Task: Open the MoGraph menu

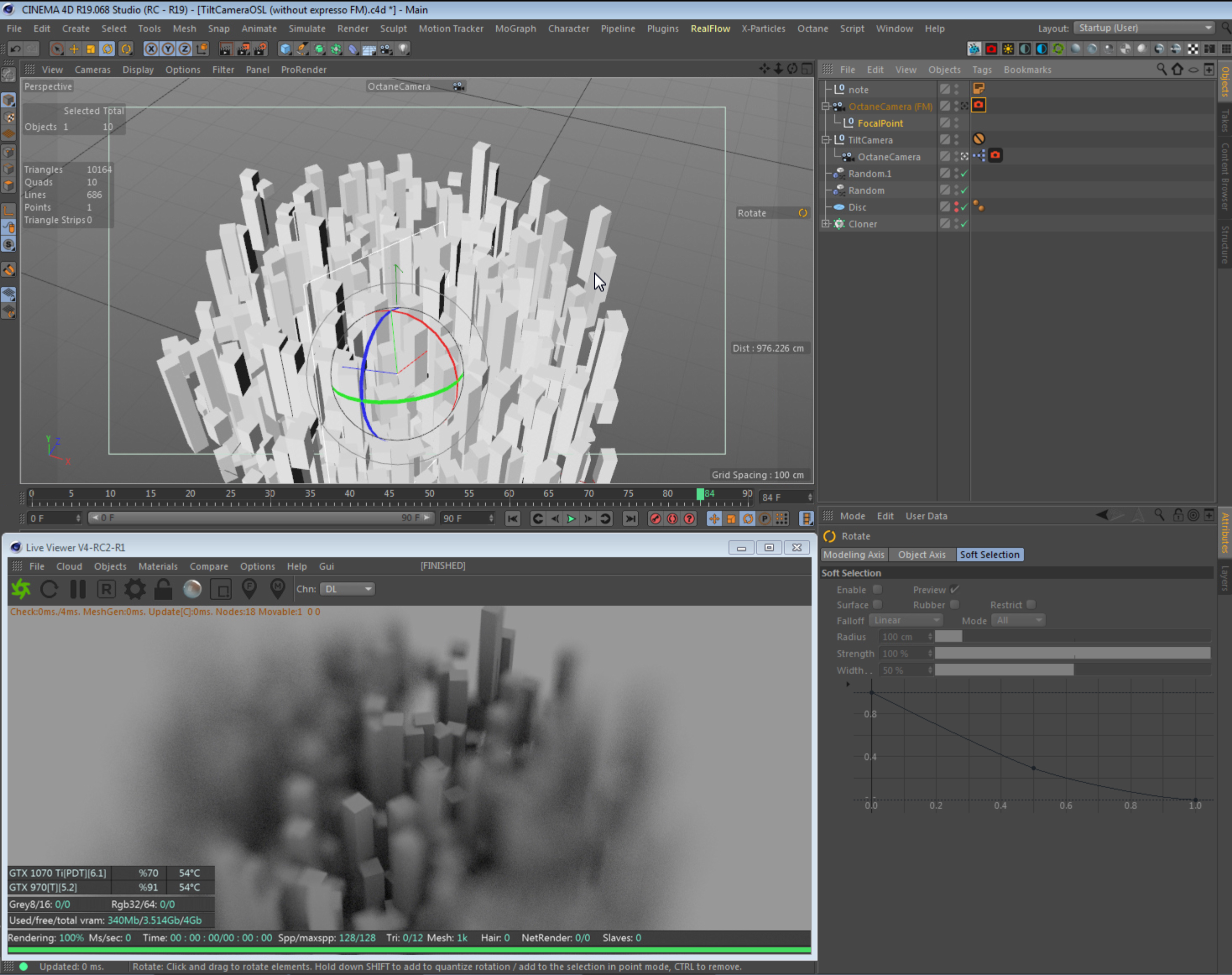Action: (515, 28)
